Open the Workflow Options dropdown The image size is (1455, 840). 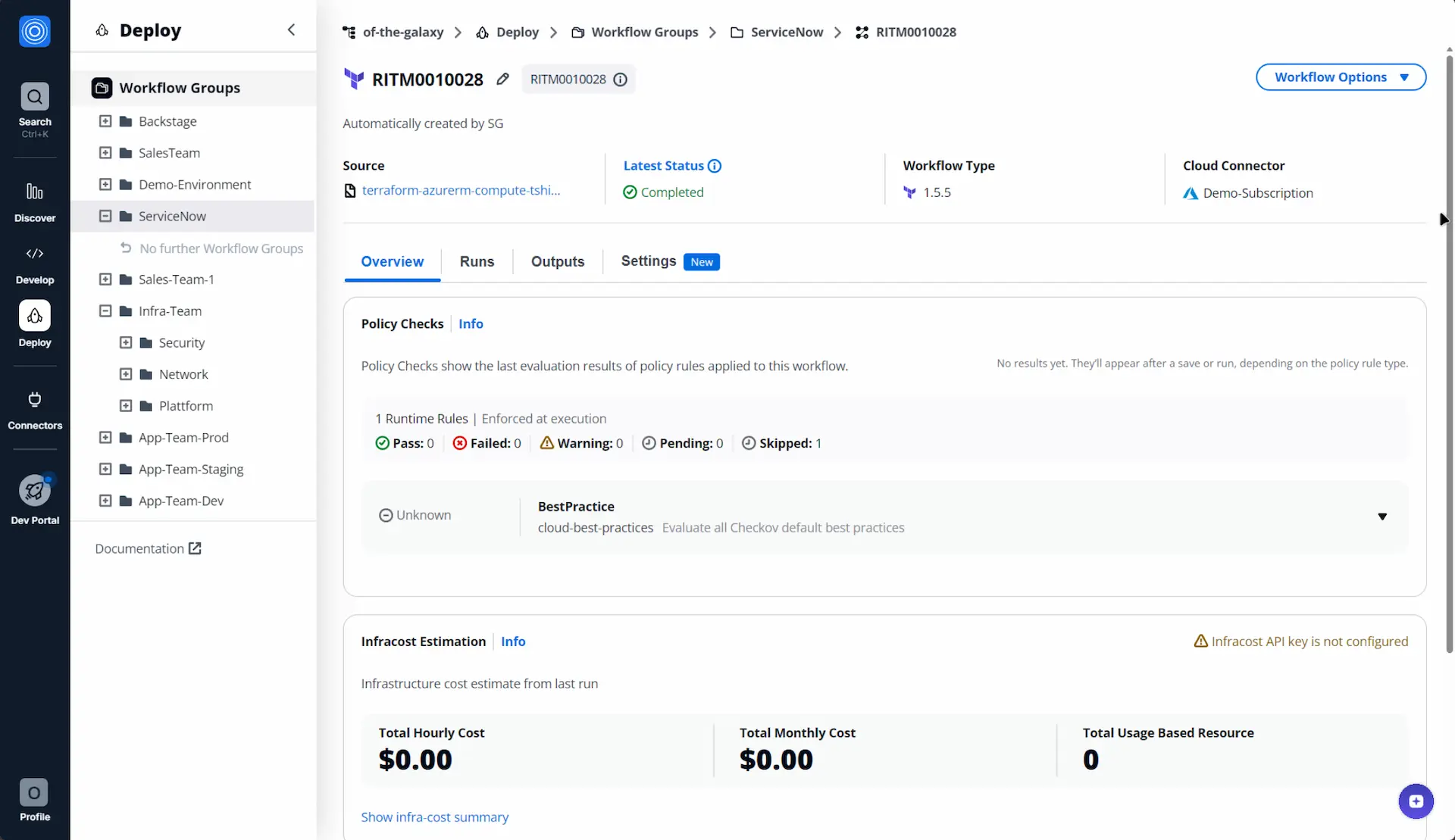click(x=1341, y=77)
